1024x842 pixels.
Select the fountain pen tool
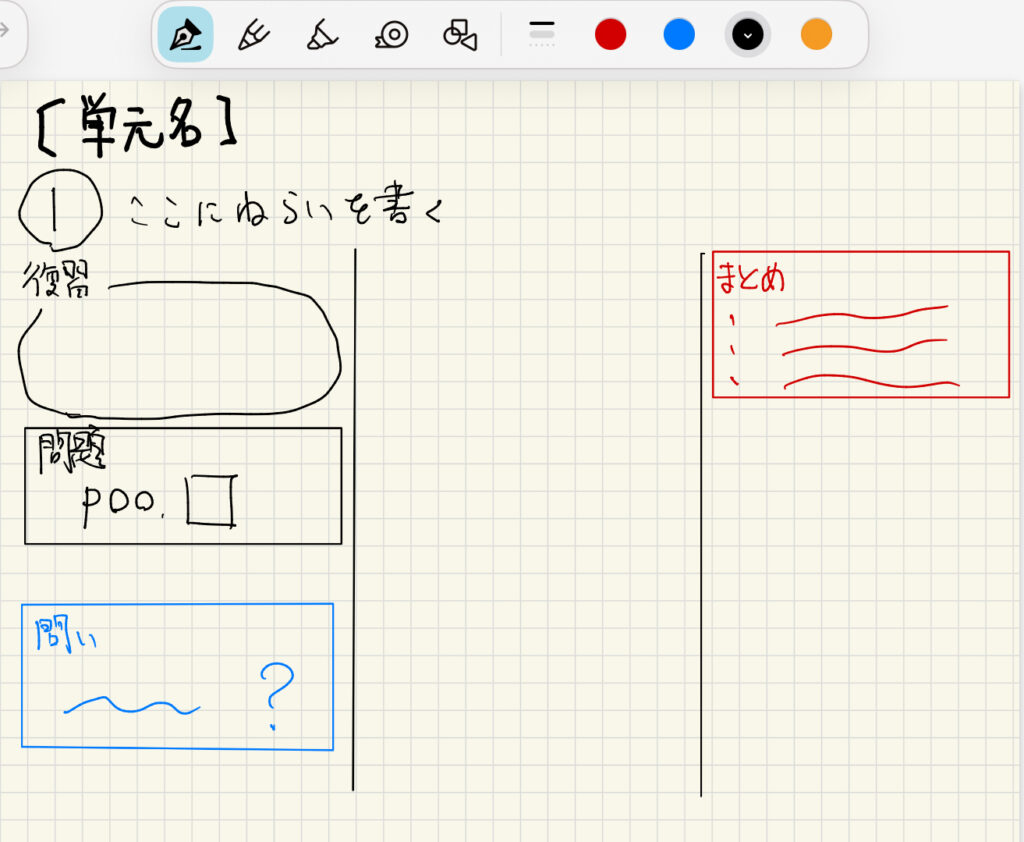185,35
